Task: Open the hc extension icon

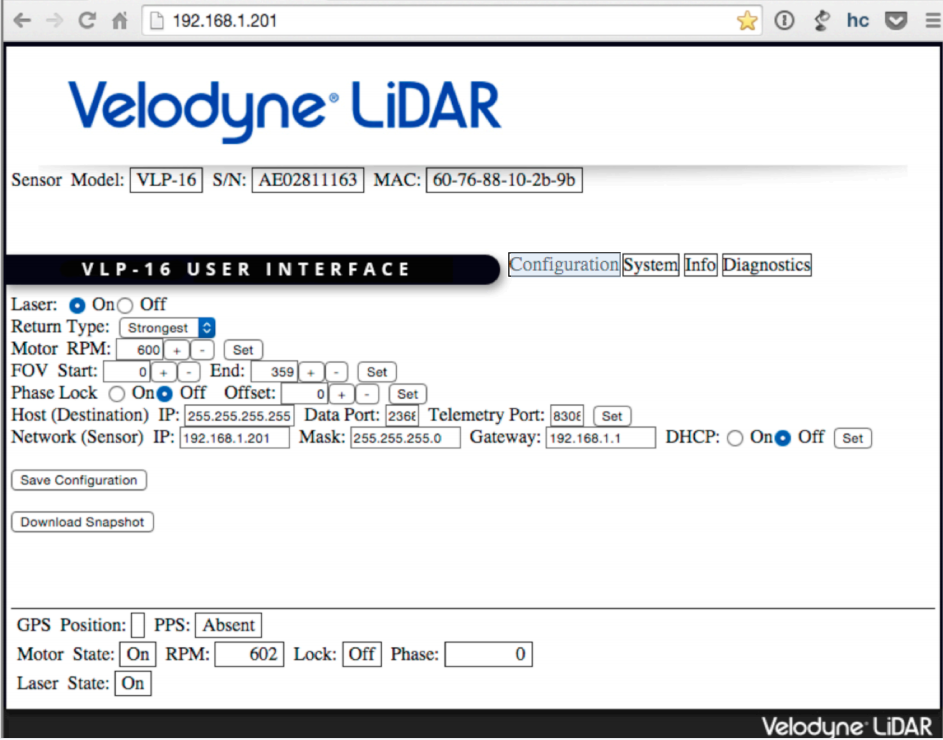Action: click(858, 20)
